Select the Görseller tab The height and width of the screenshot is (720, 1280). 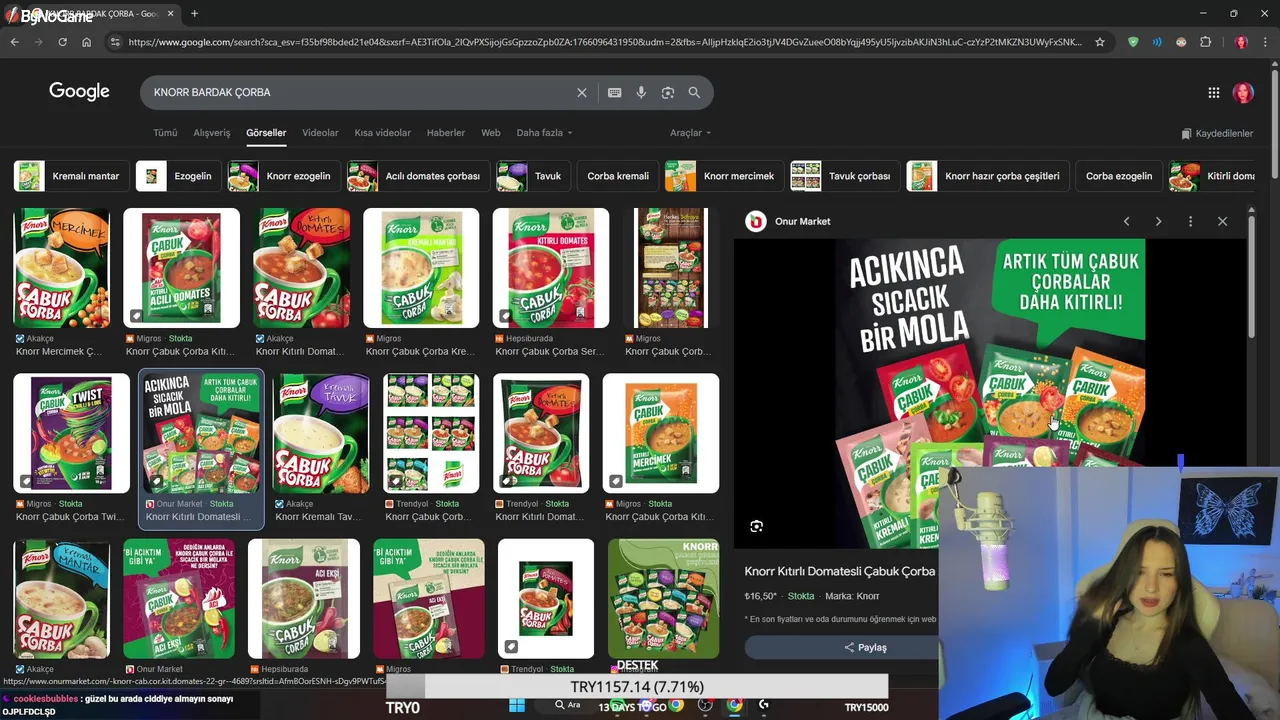click(x=266, y=133)
